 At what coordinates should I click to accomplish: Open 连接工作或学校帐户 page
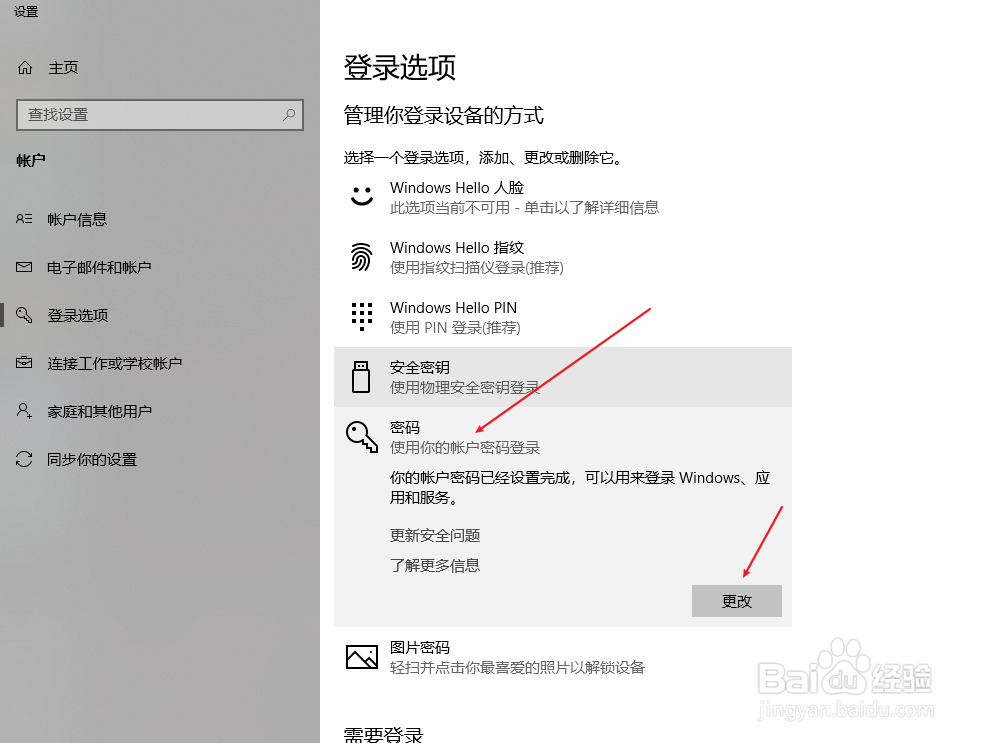point(114,364)
